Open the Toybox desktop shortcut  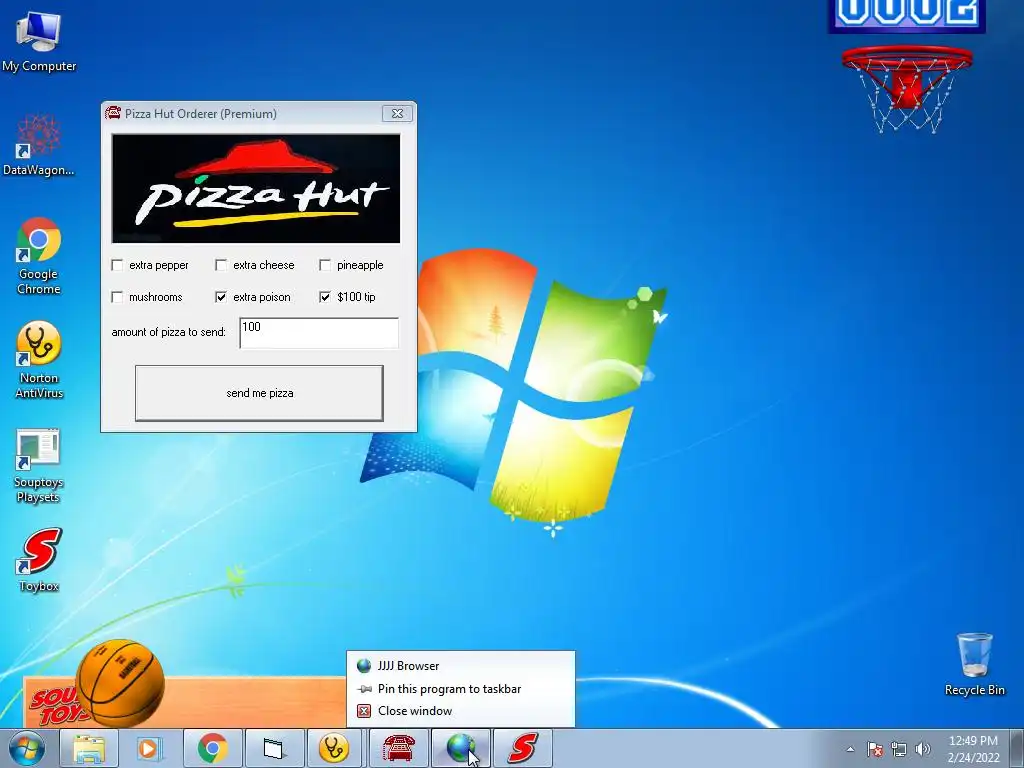[x=39, y=560]
